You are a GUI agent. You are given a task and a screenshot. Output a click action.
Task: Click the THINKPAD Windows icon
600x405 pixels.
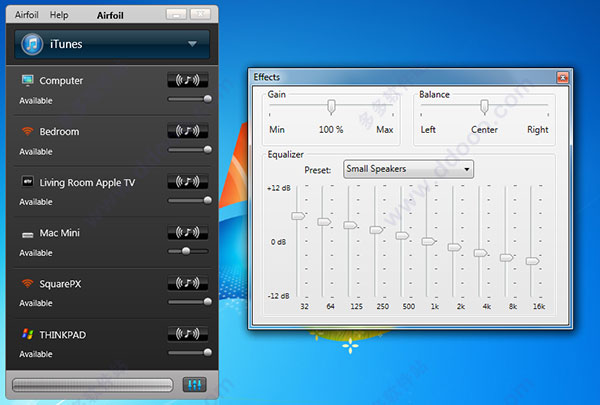pyautogui.click(x=28, y=334)
